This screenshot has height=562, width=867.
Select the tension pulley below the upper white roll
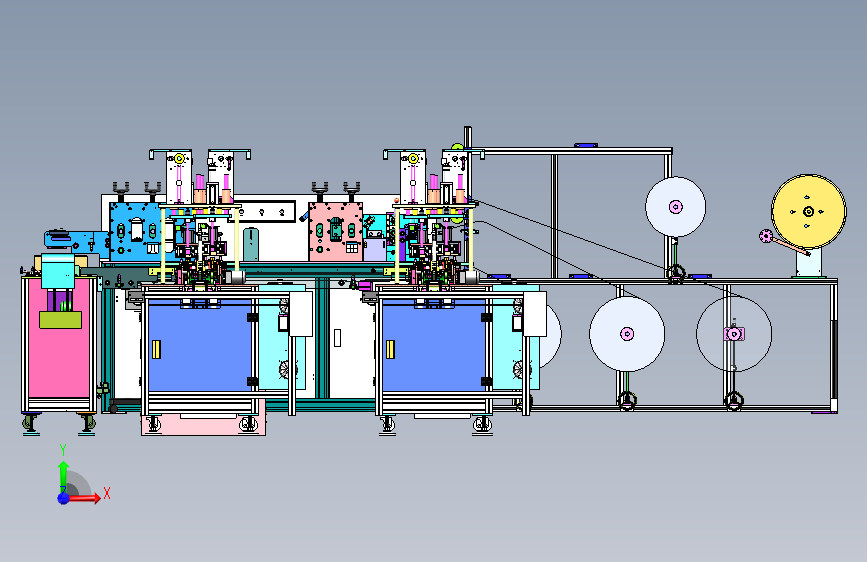(676, 273)
